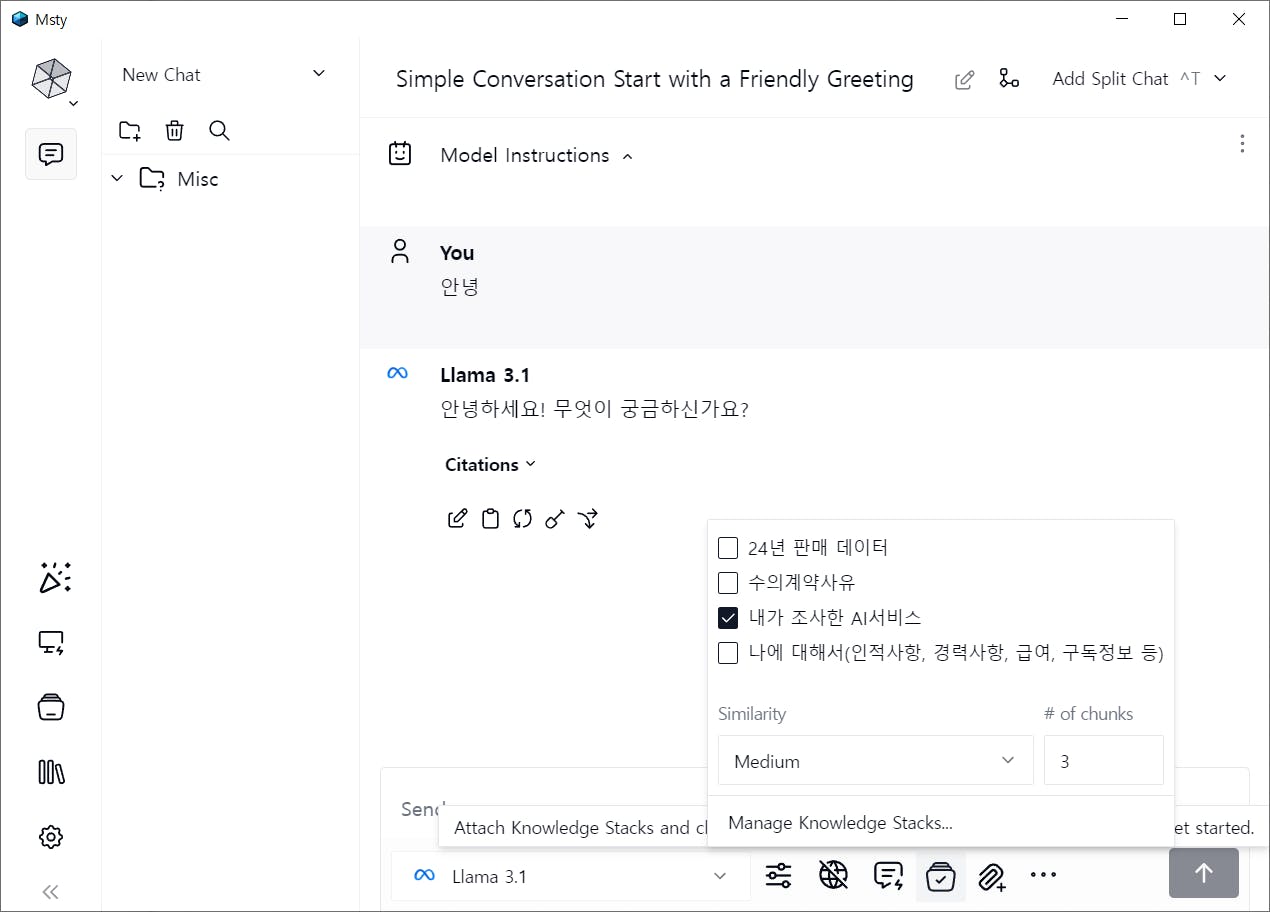Open Knowledge Stacks from left sidebar
The width and height of the screenshot is (1270, 912).
coord(51,707)
